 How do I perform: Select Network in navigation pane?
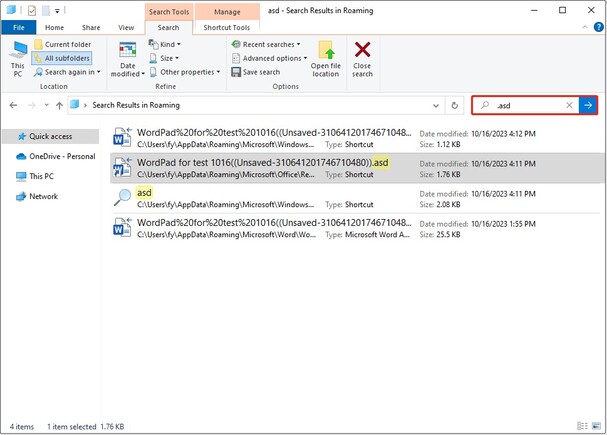coord(36,196)
